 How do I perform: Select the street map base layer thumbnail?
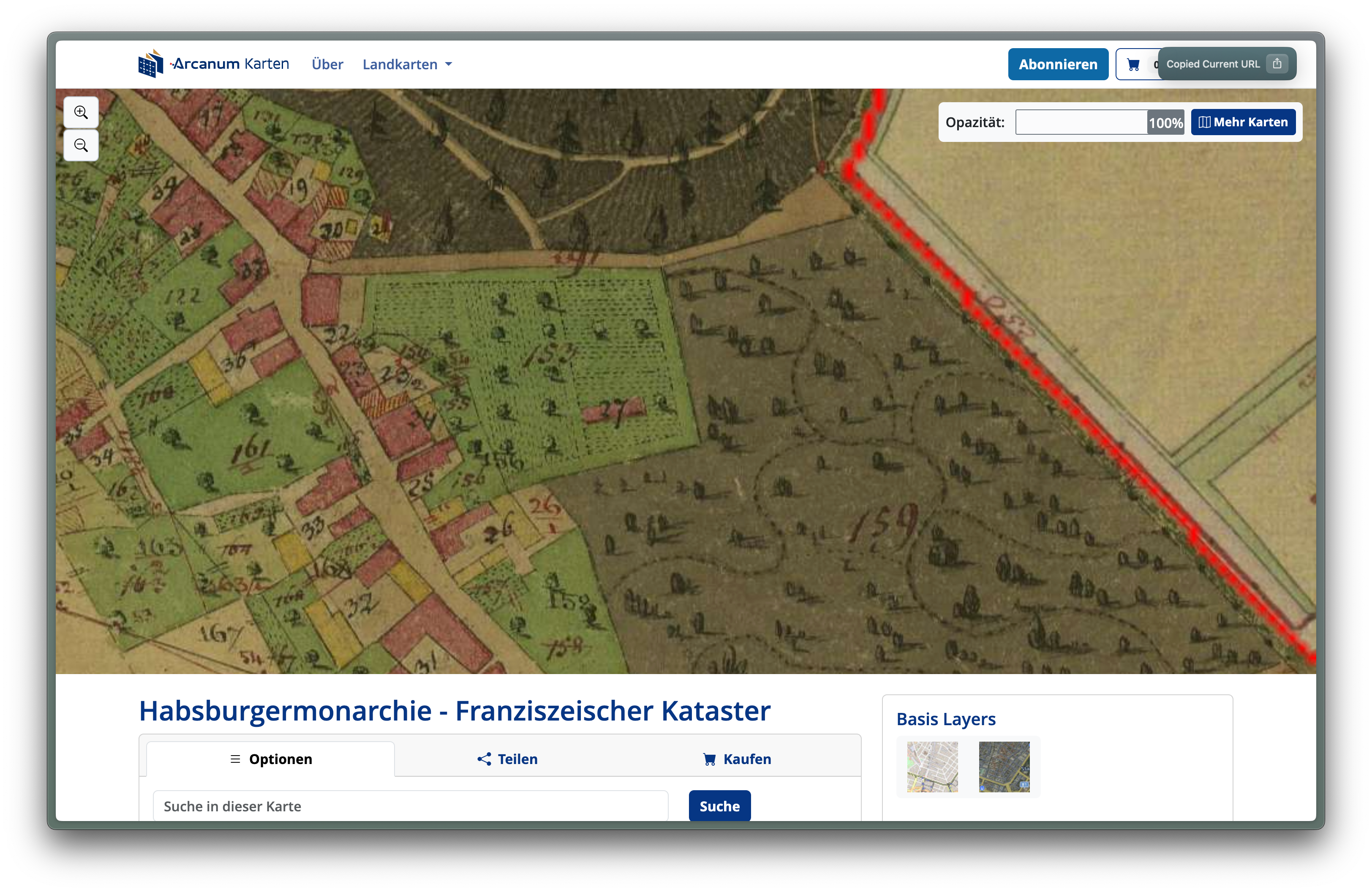tap(932, 767)
